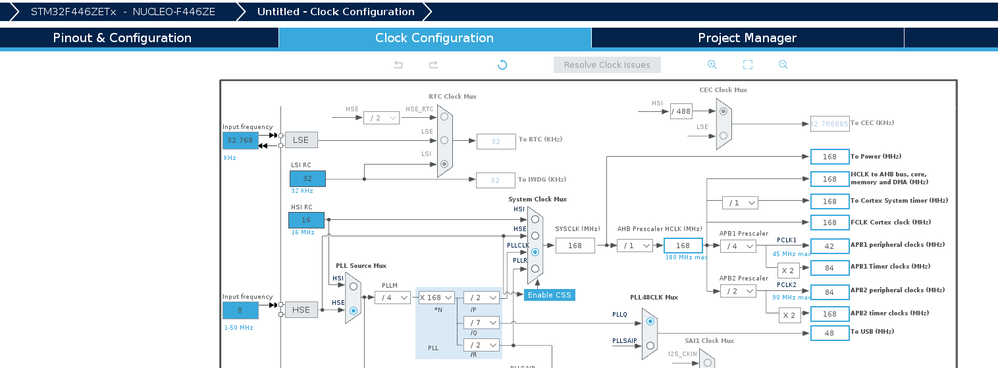Click the To IWDG 32 KHz field
Viewport: 998px width, 368px height.
point(496,180)
